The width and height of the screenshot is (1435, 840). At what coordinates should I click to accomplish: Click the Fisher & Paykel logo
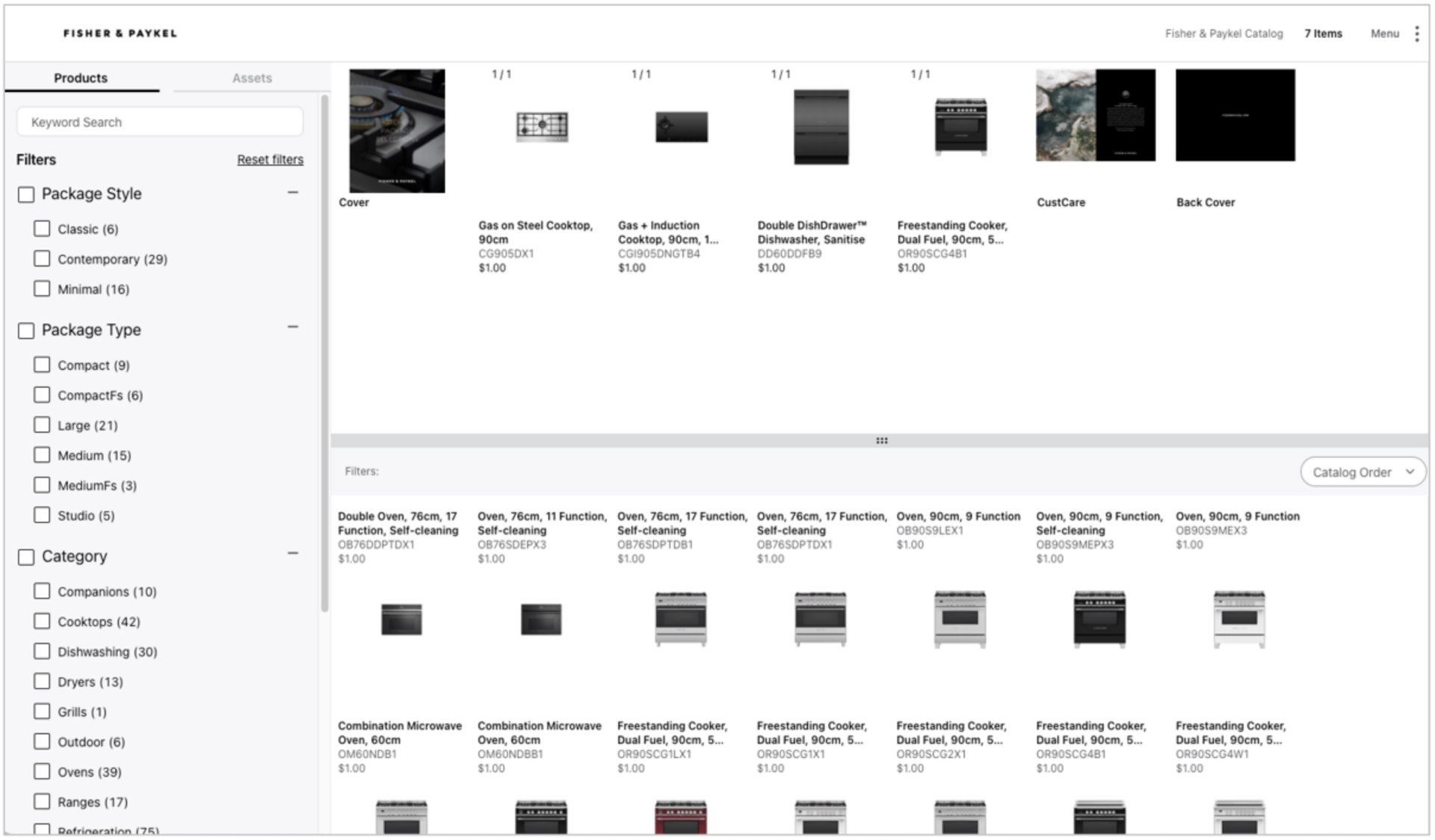click(x=120, y=34)
